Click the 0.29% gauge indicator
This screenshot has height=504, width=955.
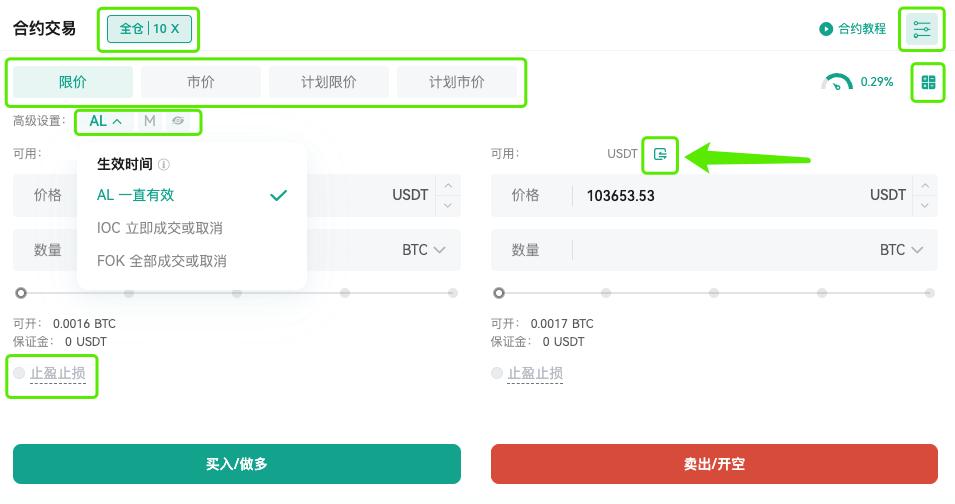point(857,82)
